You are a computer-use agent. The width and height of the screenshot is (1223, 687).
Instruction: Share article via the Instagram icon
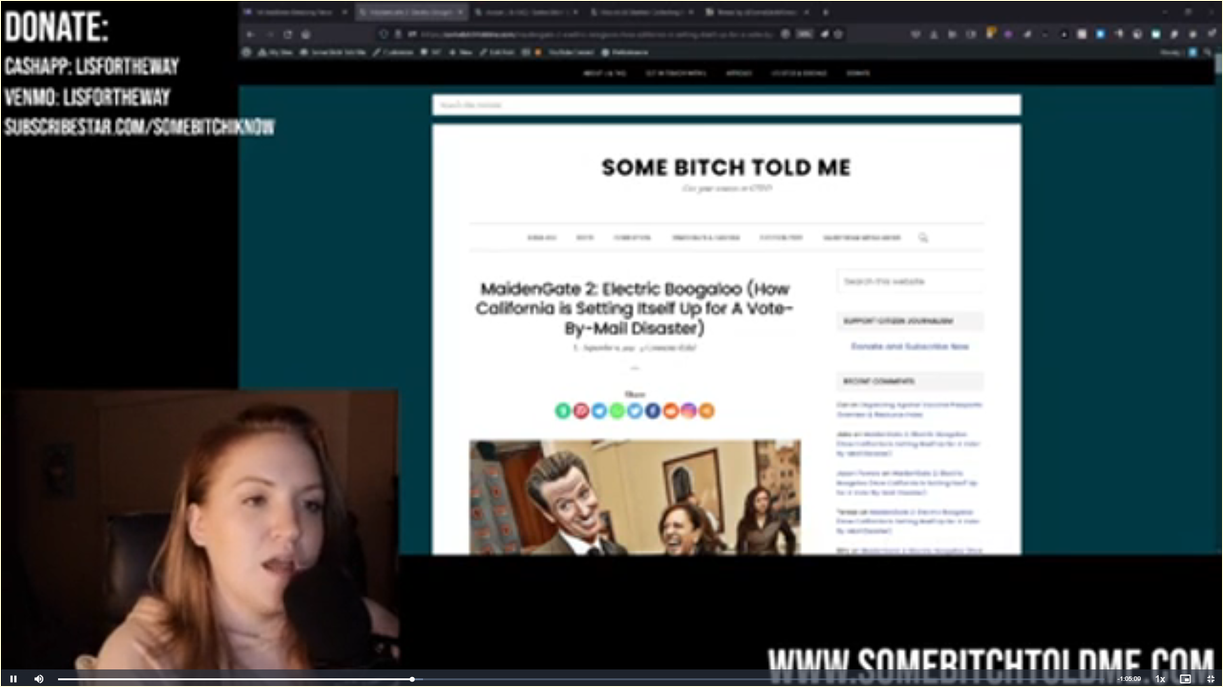(689, 411)
